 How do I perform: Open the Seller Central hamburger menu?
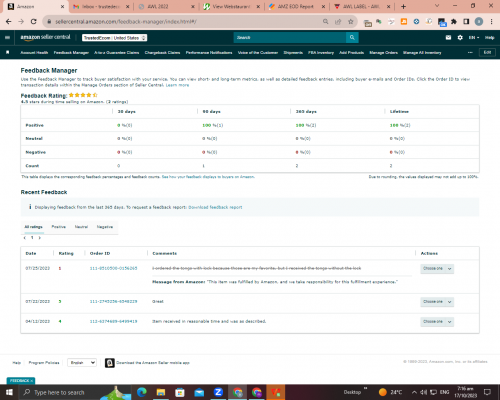pyautogui.click(x=7, y=38)
